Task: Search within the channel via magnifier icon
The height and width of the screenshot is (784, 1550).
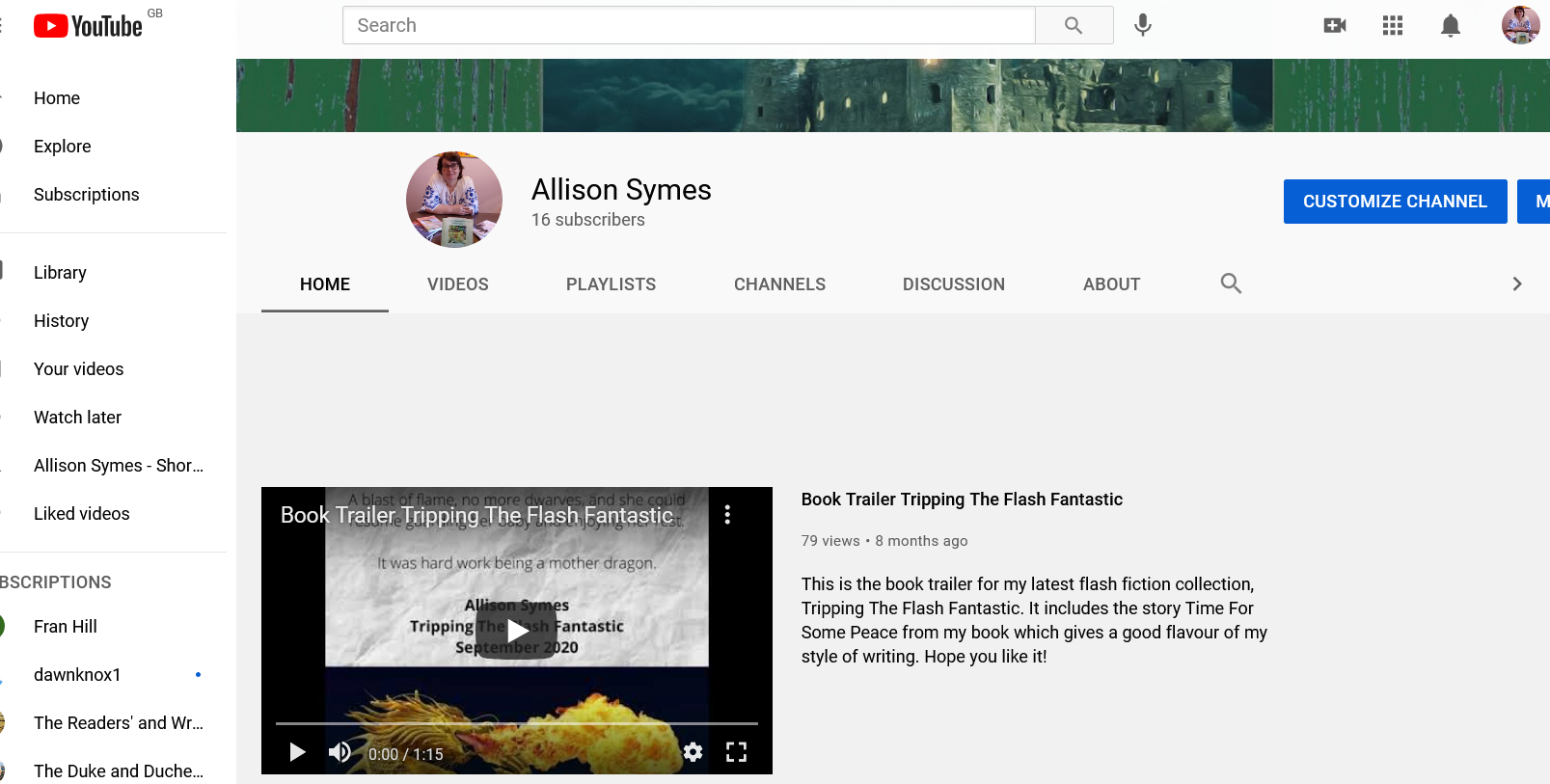Action: point(1231,284)
